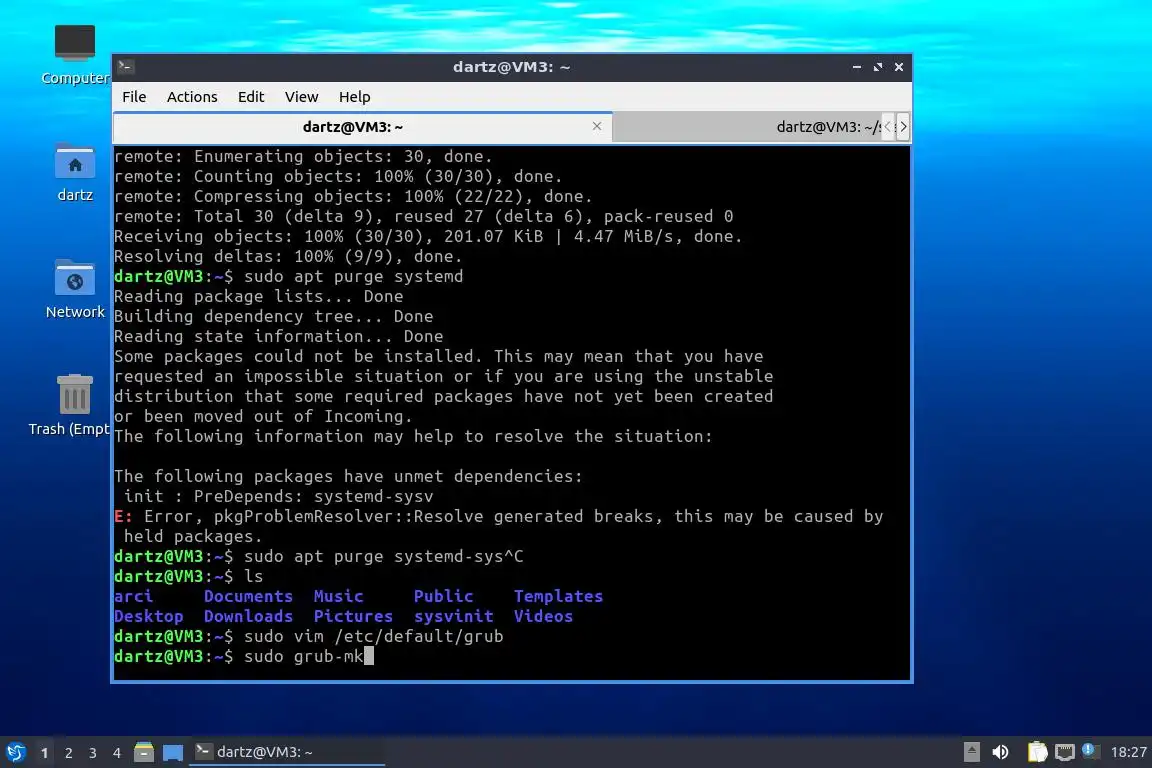Viewport: 1152px width, 768px height.
Task: Click the show desktop icon in the taskbar
Action: tap(173, 752)
